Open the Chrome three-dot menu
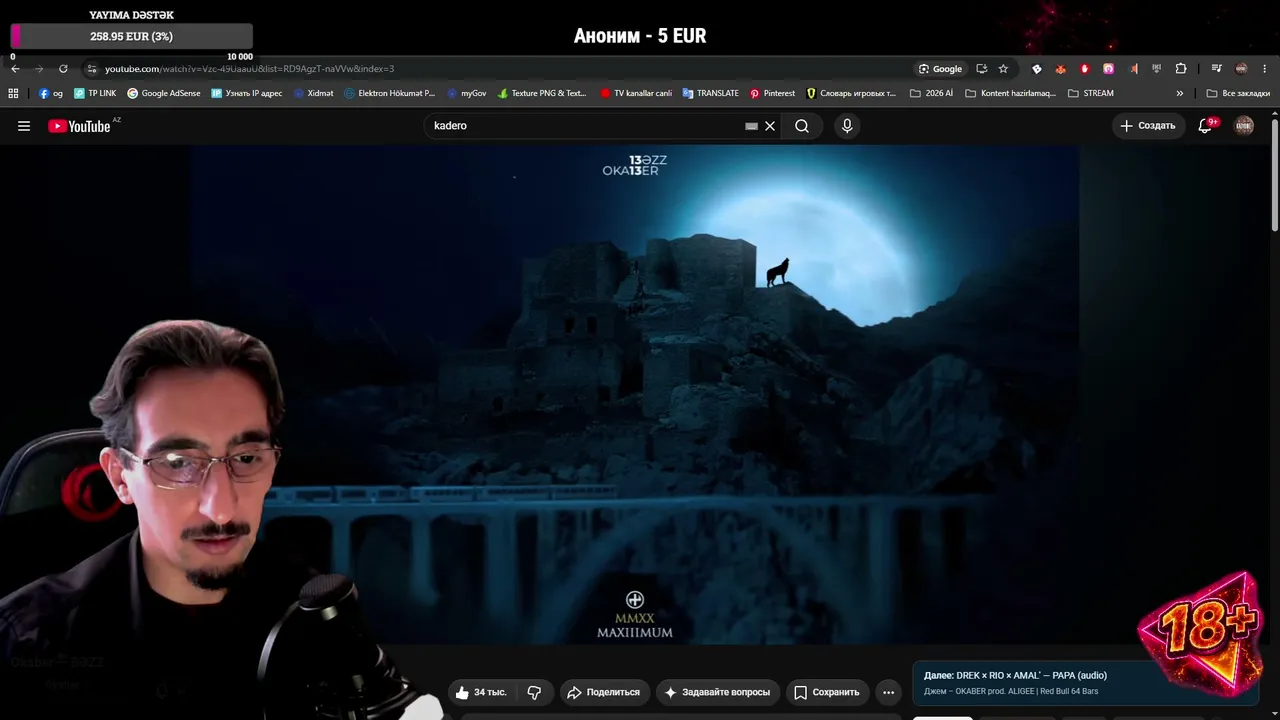Screen dimensions: 1280x720 click(1266, 69)
